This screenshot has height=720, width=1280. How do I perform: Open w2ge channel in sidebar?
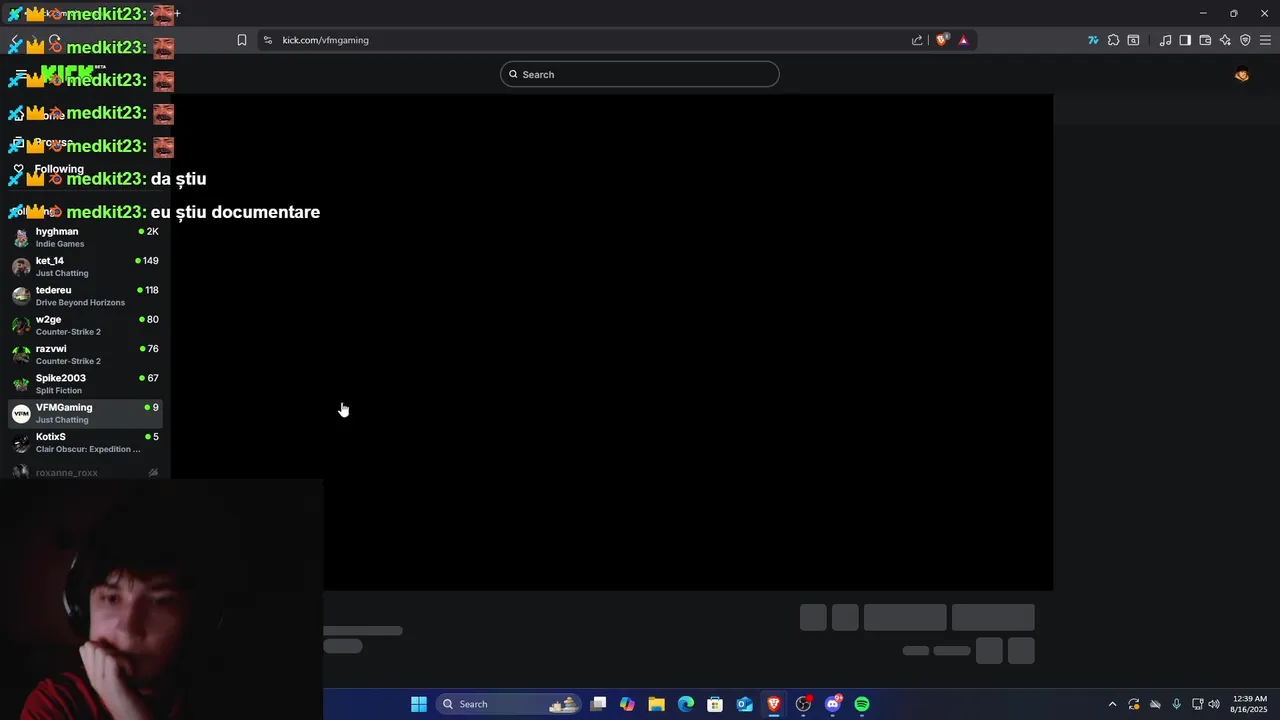pyautogui.click(x=85, y=325)
